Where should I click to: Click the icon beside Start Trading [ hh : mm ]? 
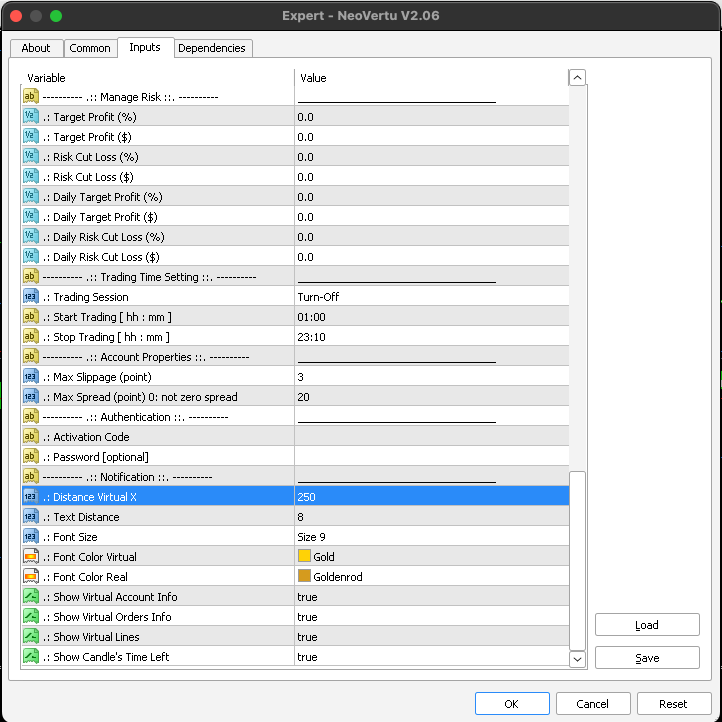(x=30, y=317)
